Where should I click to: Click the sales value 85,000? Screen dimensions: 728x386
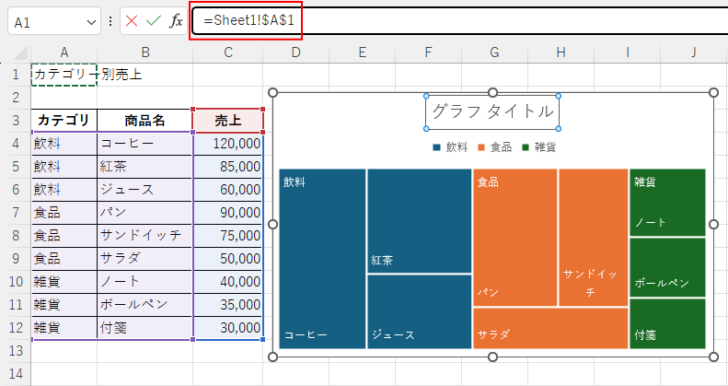click(228, 167)
